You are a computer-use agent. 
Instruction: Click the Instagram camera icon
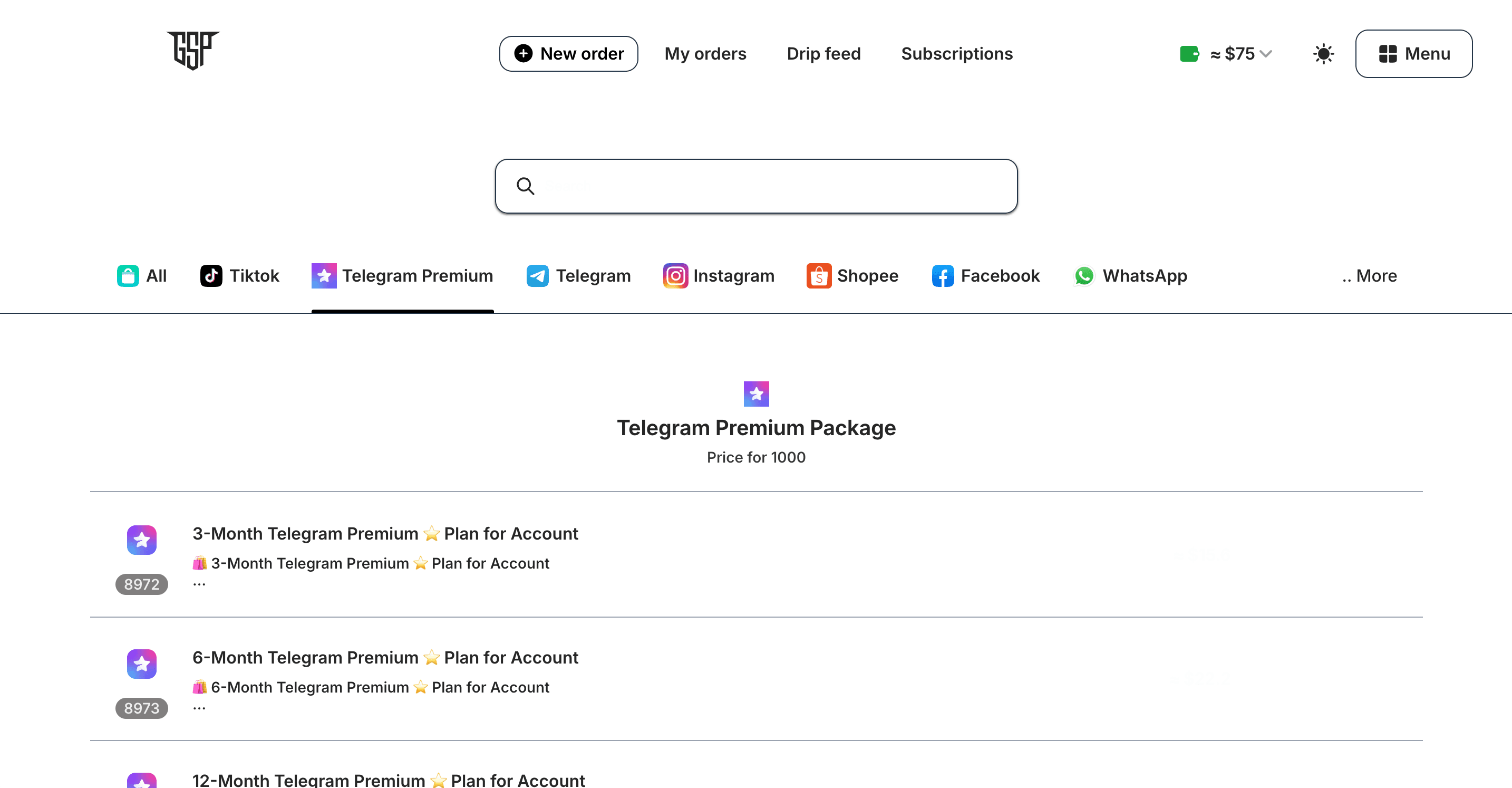tap(675, 275)
